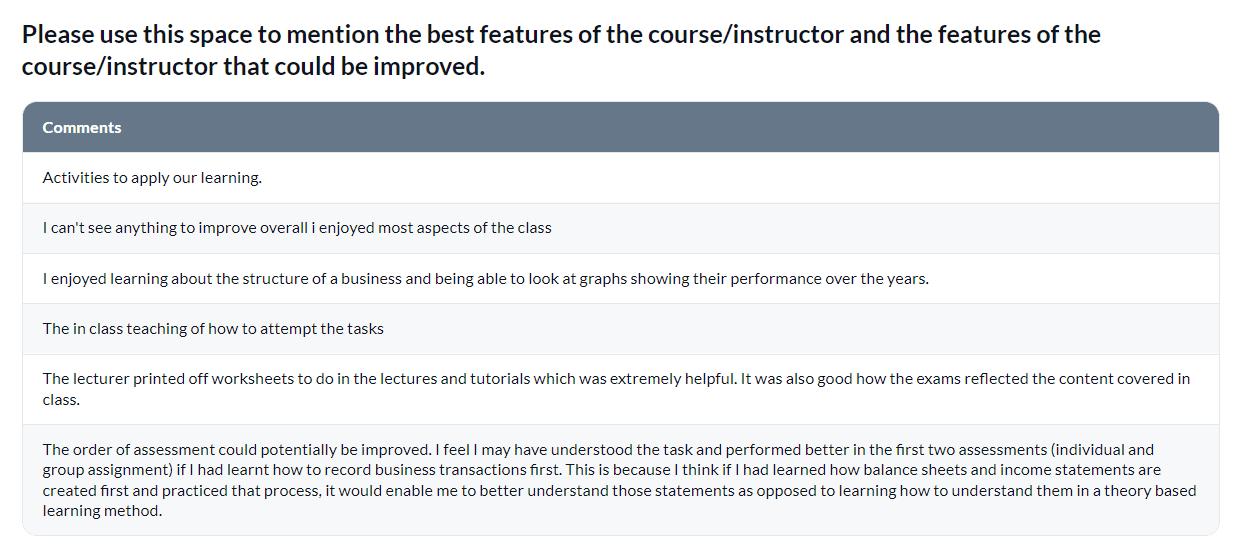Click the order of assessment comment
The height and width of the screenshot is (555, 1246).
point(621,480)
